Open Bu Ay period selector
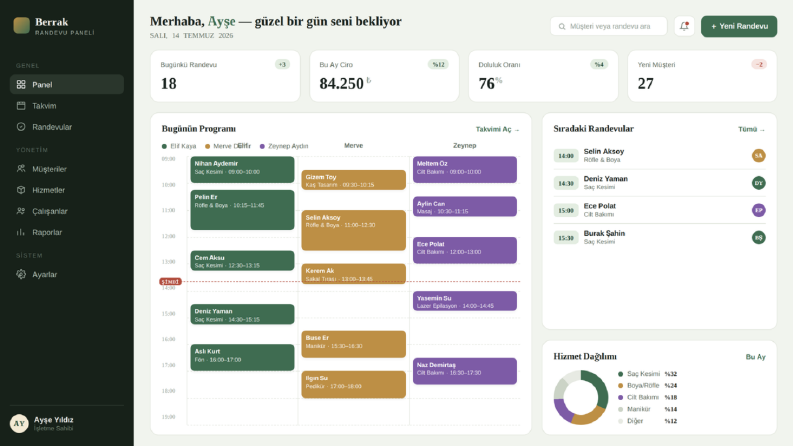This screenshot has height=446, width=793. [x=756, y=357]
